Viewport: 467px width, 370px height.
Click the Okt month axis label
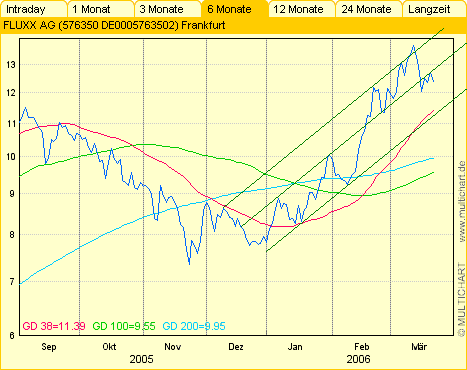click(x=109, y=347)
